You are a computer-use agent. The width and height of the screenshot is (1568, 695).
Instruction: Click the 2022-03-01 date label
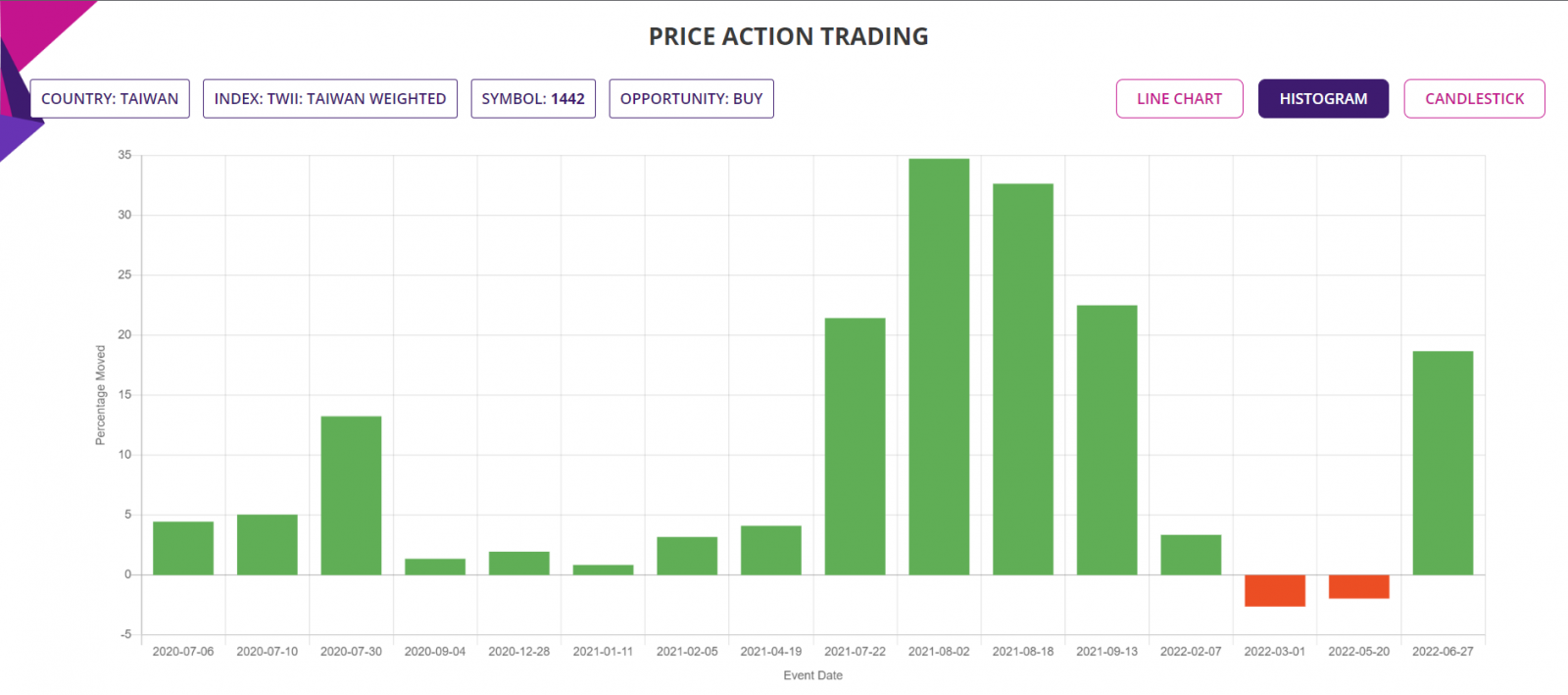1275,652
